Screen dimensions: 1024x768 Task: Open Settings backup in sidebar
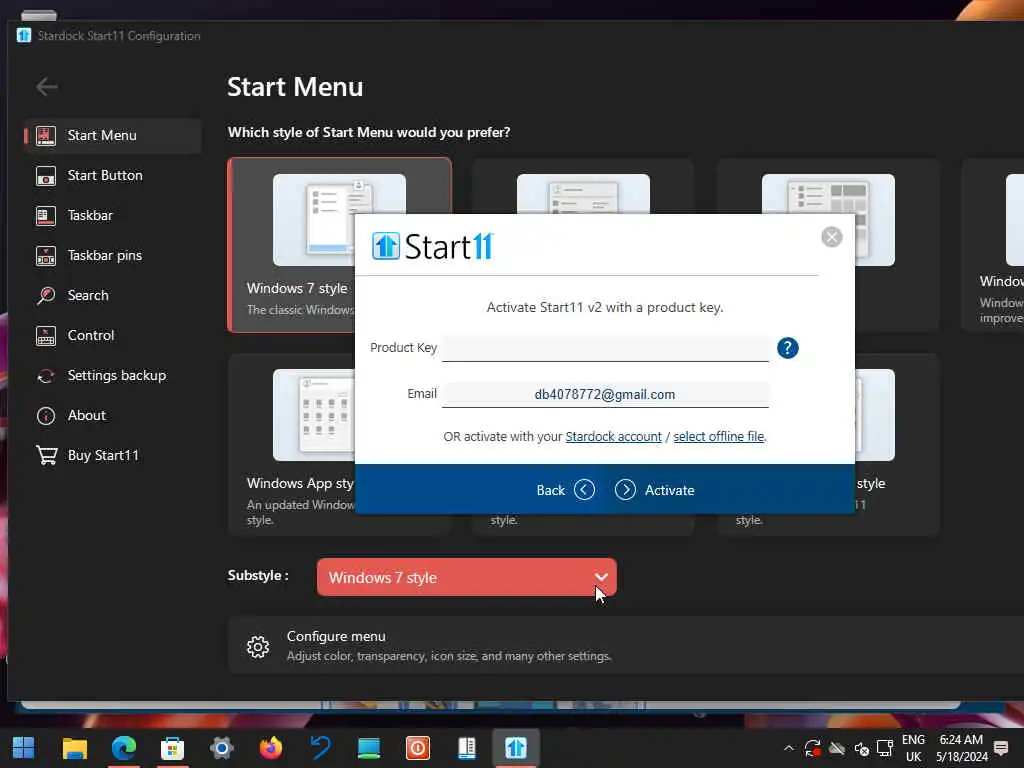[112, 376]
